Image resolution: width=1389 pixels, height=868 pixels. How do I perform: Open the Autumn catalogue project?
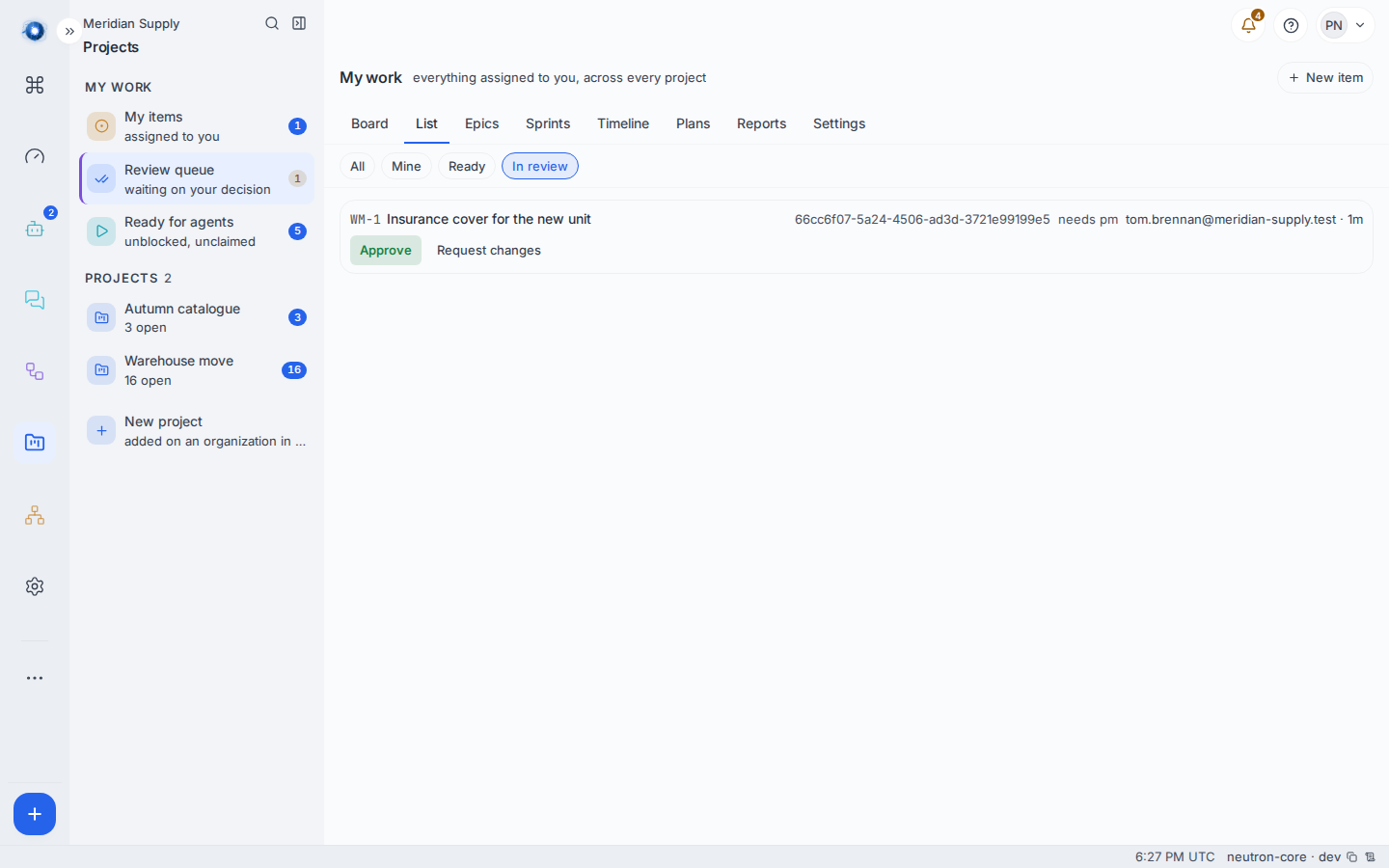click(x=197, y=317)
